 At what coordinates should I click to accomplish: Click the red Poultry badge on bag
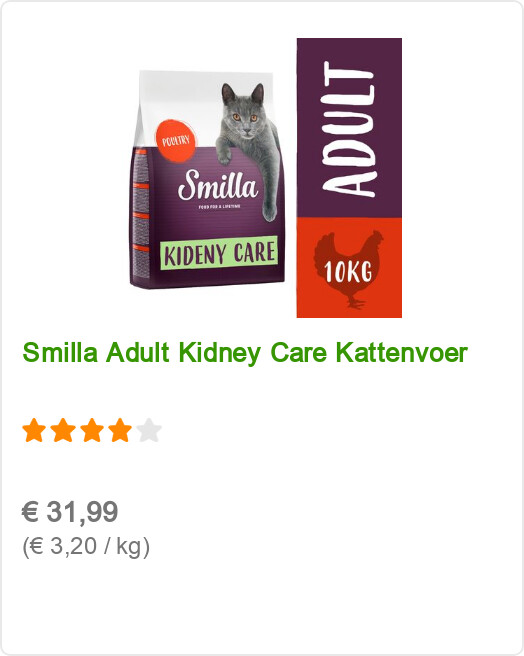175,141
